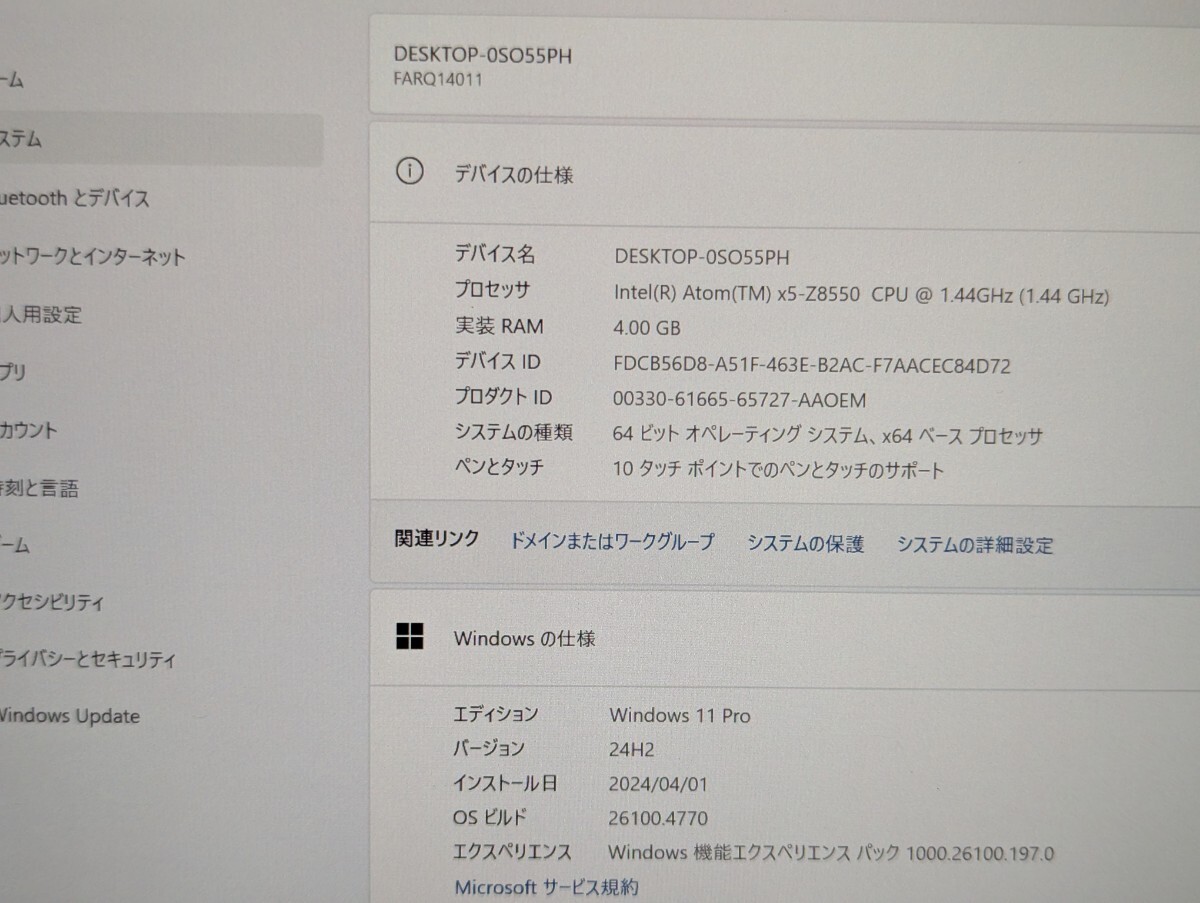Click the デバイス ID label
Image resolution: width=1200 pixels, height=903 pixels.
[497, 362]
